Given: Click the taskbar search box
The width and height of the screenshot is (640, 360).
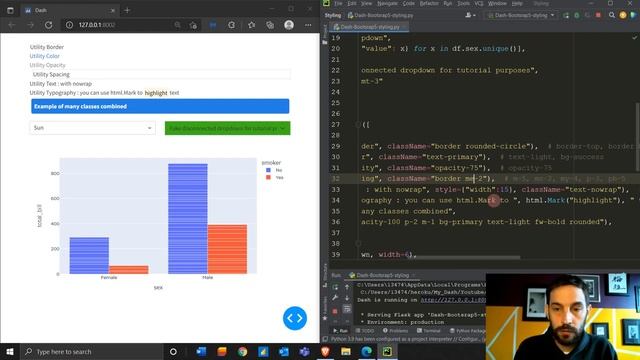Looking at the screenshot, I should [x=92, y=351].
